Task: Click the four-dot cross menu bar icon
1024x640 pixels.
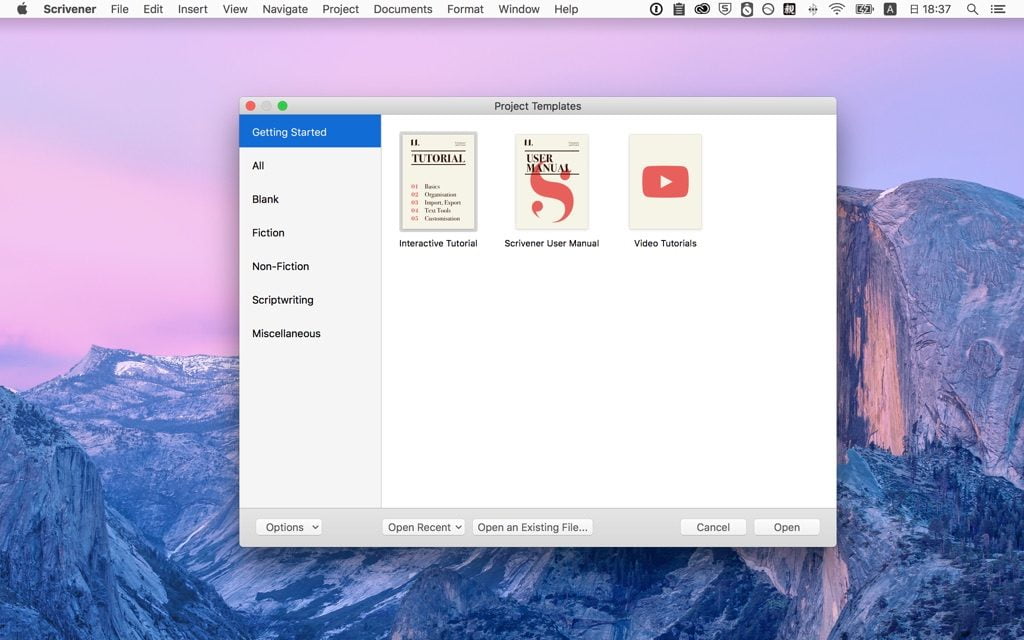Action: tap(812, 9)
